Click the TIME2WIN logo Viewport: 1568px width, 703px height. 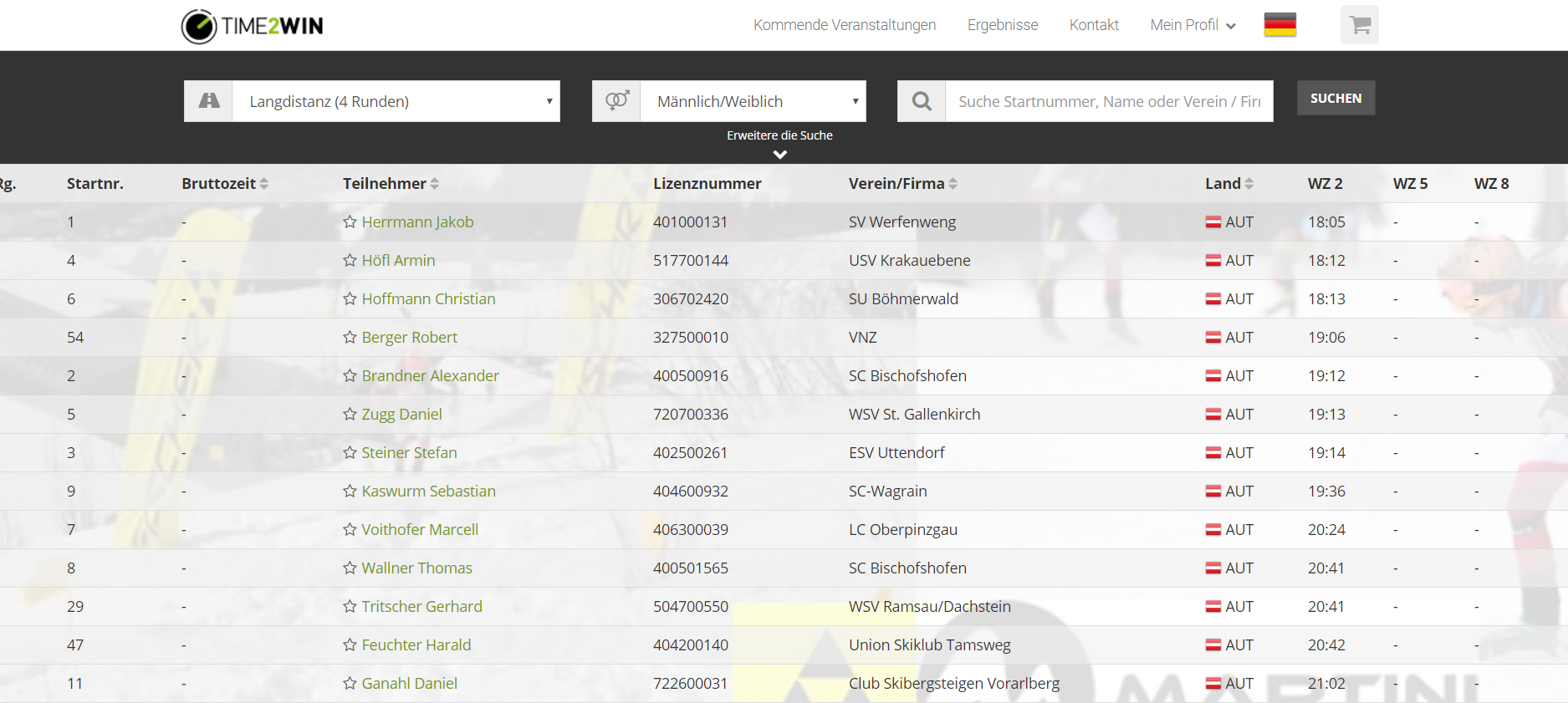pos(253,26)
